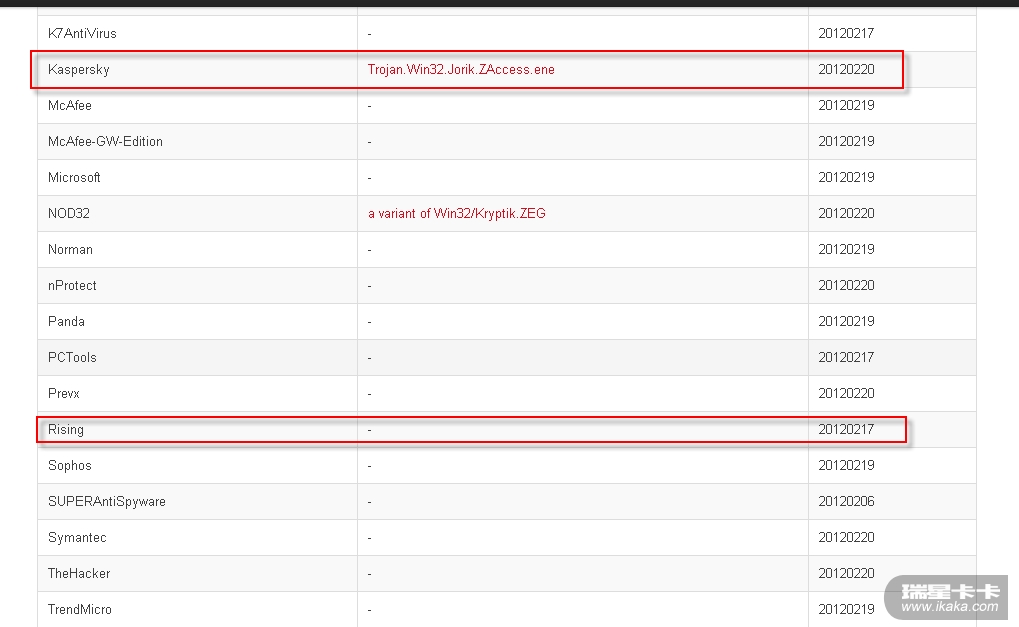The height and width of the screenshot is (627, 1019).
Task: Select the Panda antivirus name
Action: point(66,322)
